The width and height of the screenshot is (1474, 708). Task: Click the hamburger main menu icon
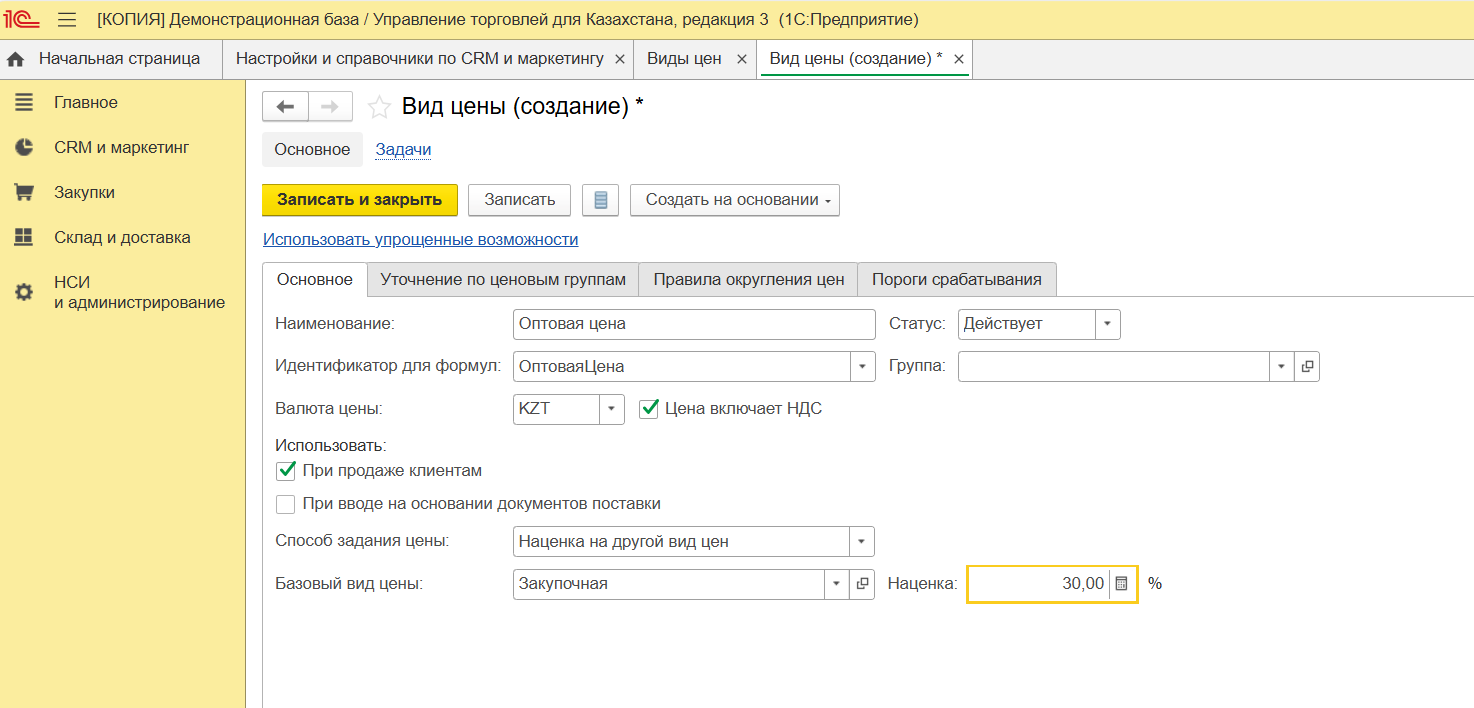coord(67,20)
